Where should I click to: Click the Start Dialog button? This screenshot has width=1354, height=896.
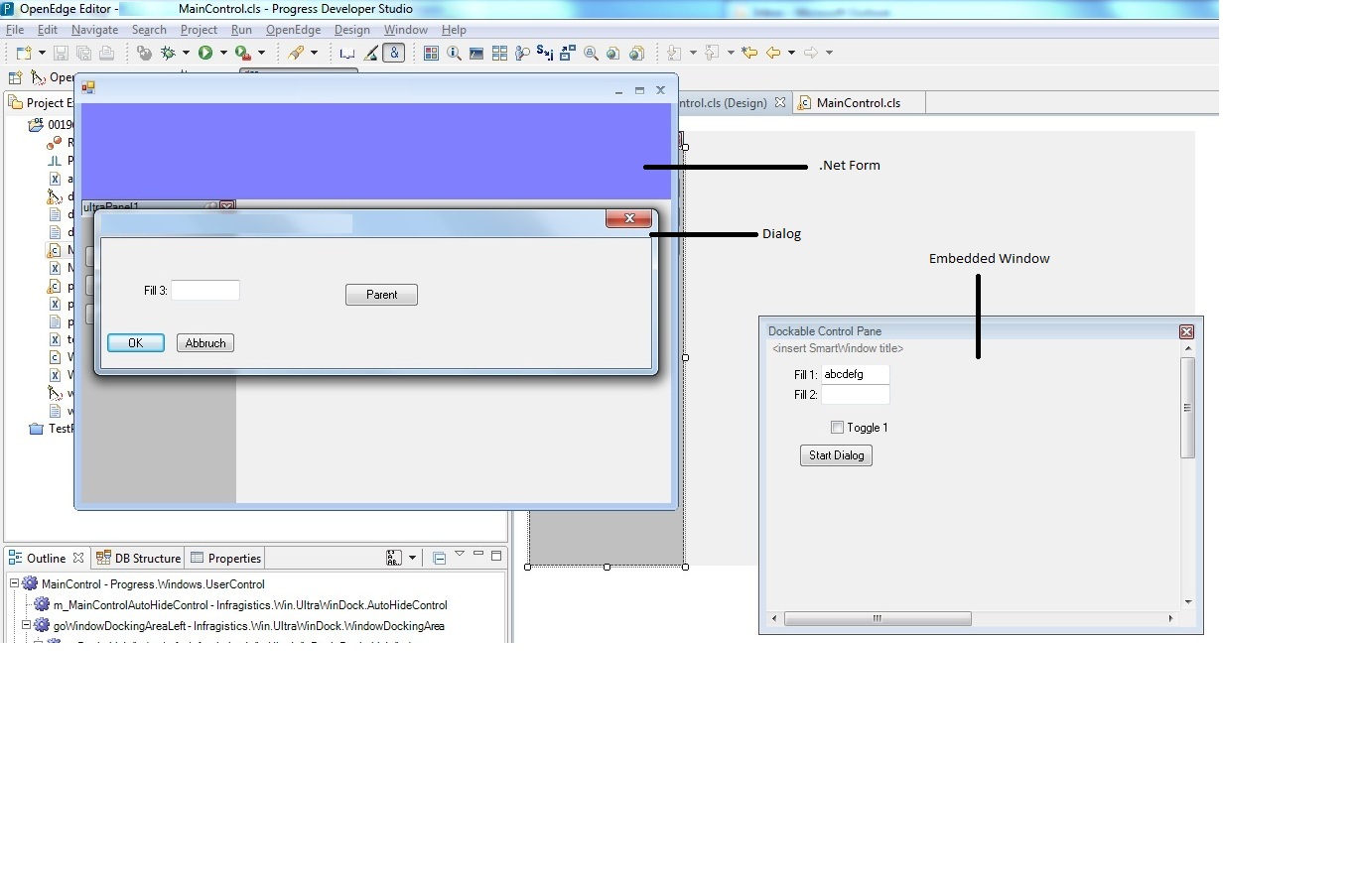[x=836, y=455]
